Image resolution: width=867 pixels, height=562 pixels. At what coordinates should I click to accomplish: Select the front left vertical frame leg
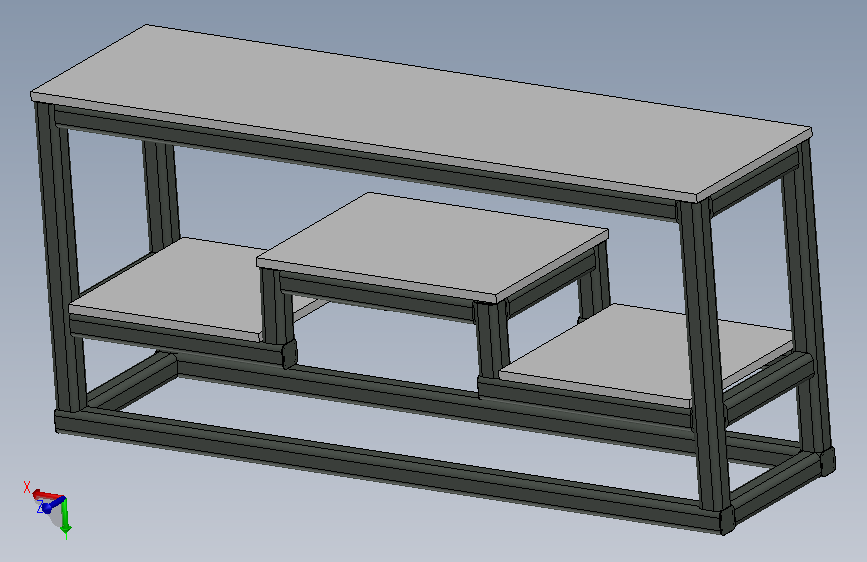[61, 257]
